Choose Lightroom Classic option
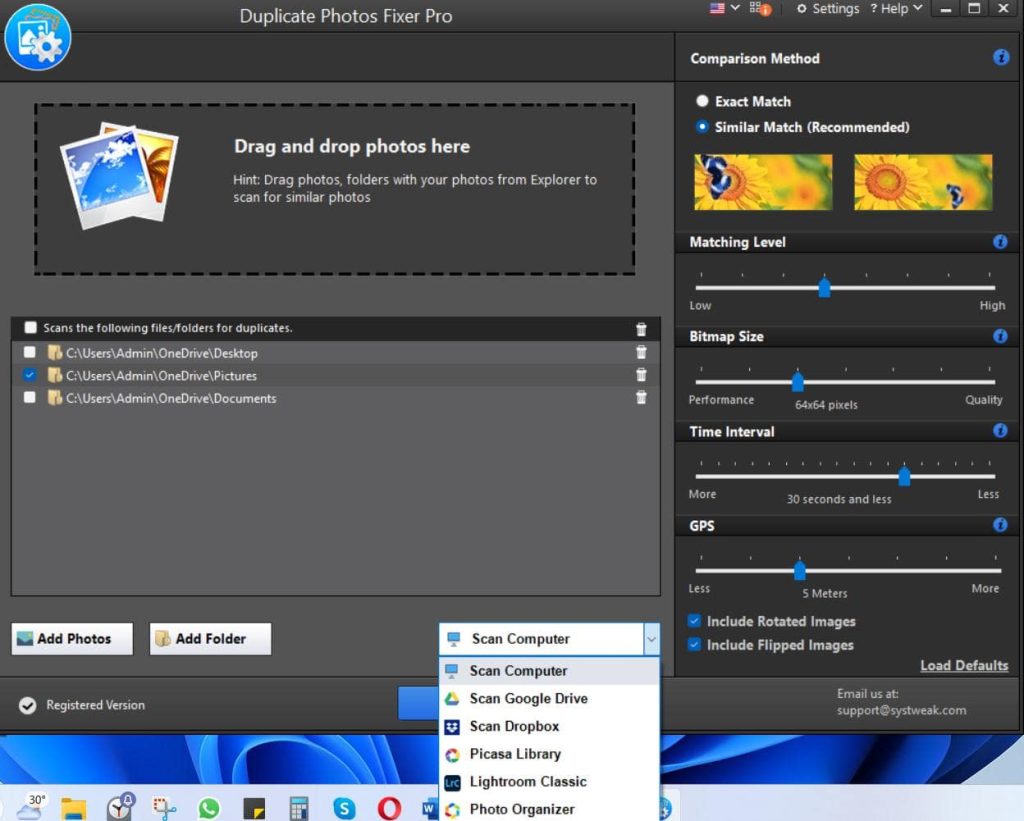Screen dimensions: 1024x821 pos(549,782)
